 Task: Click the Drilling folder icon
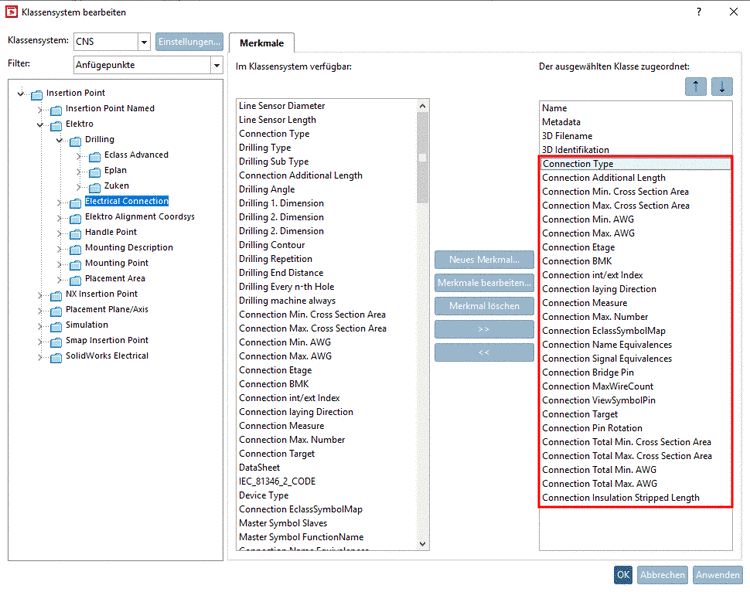tap(76, 142)
